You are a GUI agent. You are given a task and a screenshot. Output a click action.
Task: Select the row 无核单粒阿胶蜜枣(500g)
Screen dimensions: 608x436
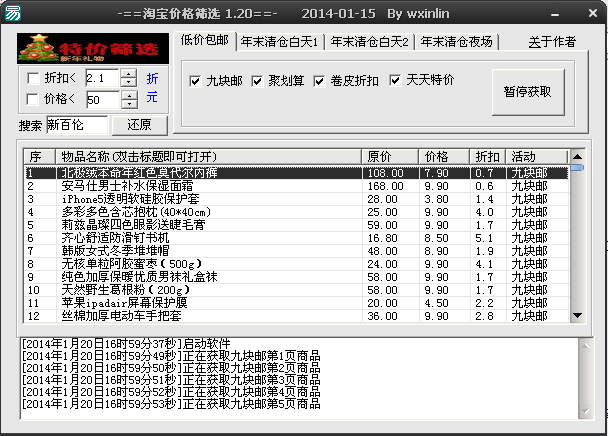point(297,264)
